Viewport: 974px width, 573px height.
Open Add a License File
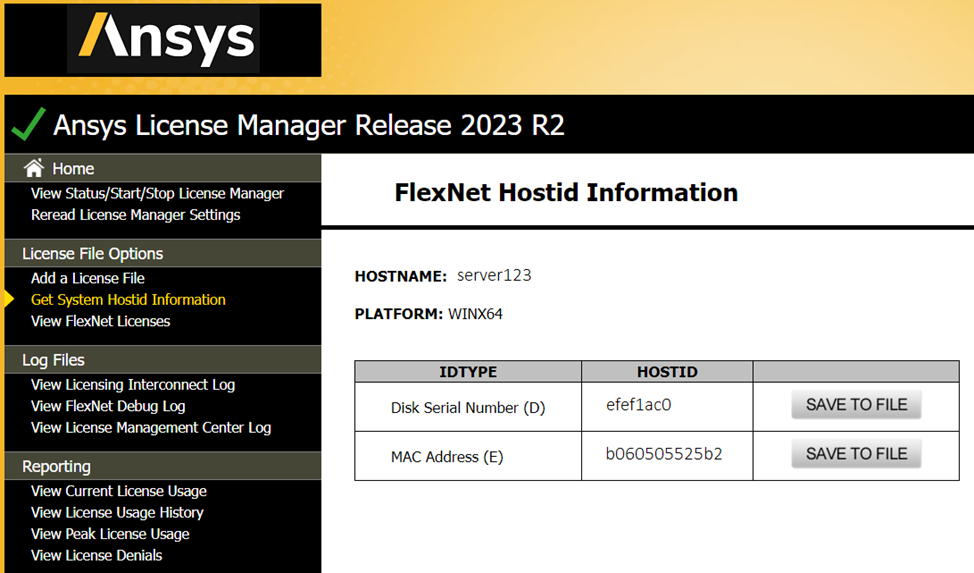[x=88, y=278]
